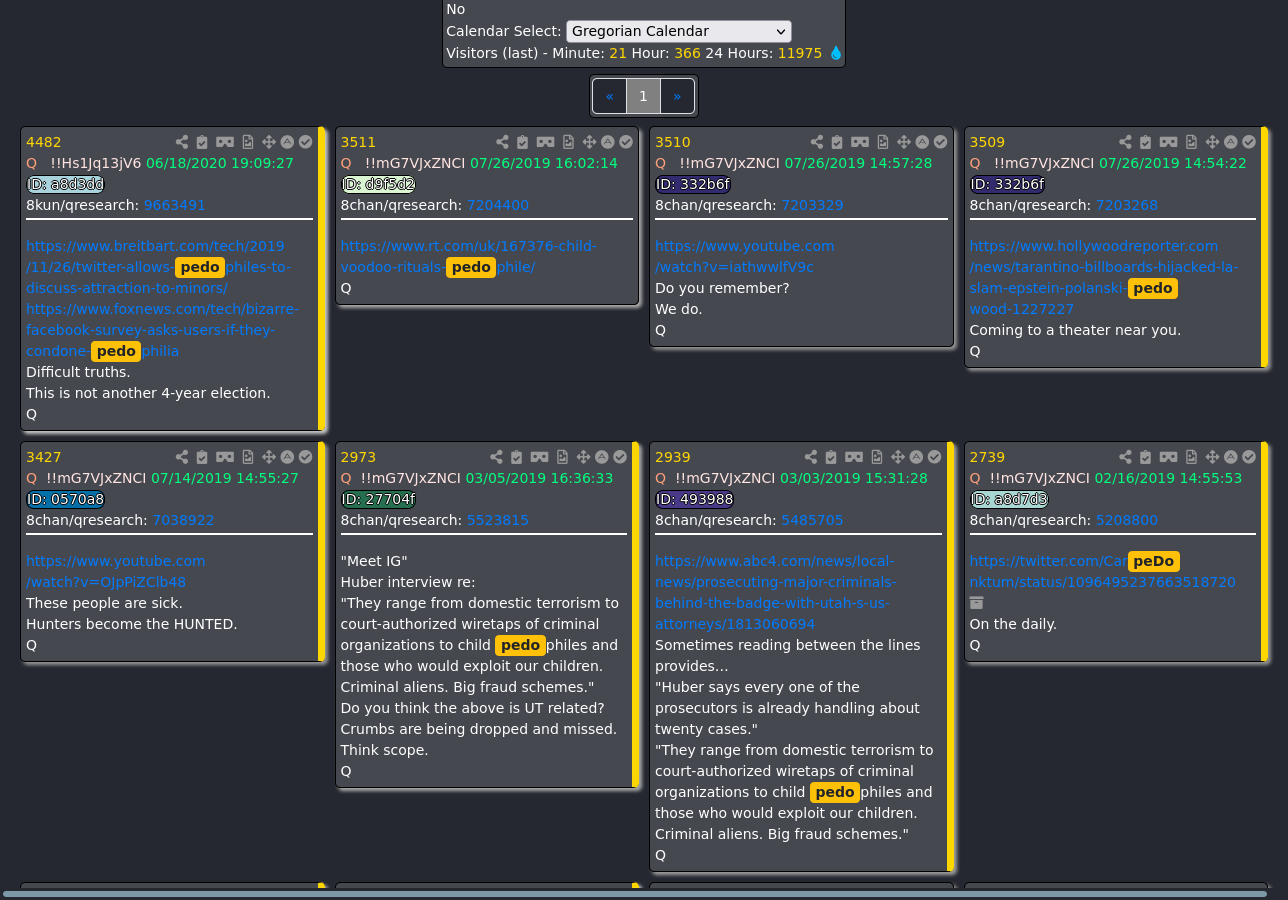Open thread link 7203268
The height and width of the screenshot is (900, 1288).
click(x=1127, y=205)
